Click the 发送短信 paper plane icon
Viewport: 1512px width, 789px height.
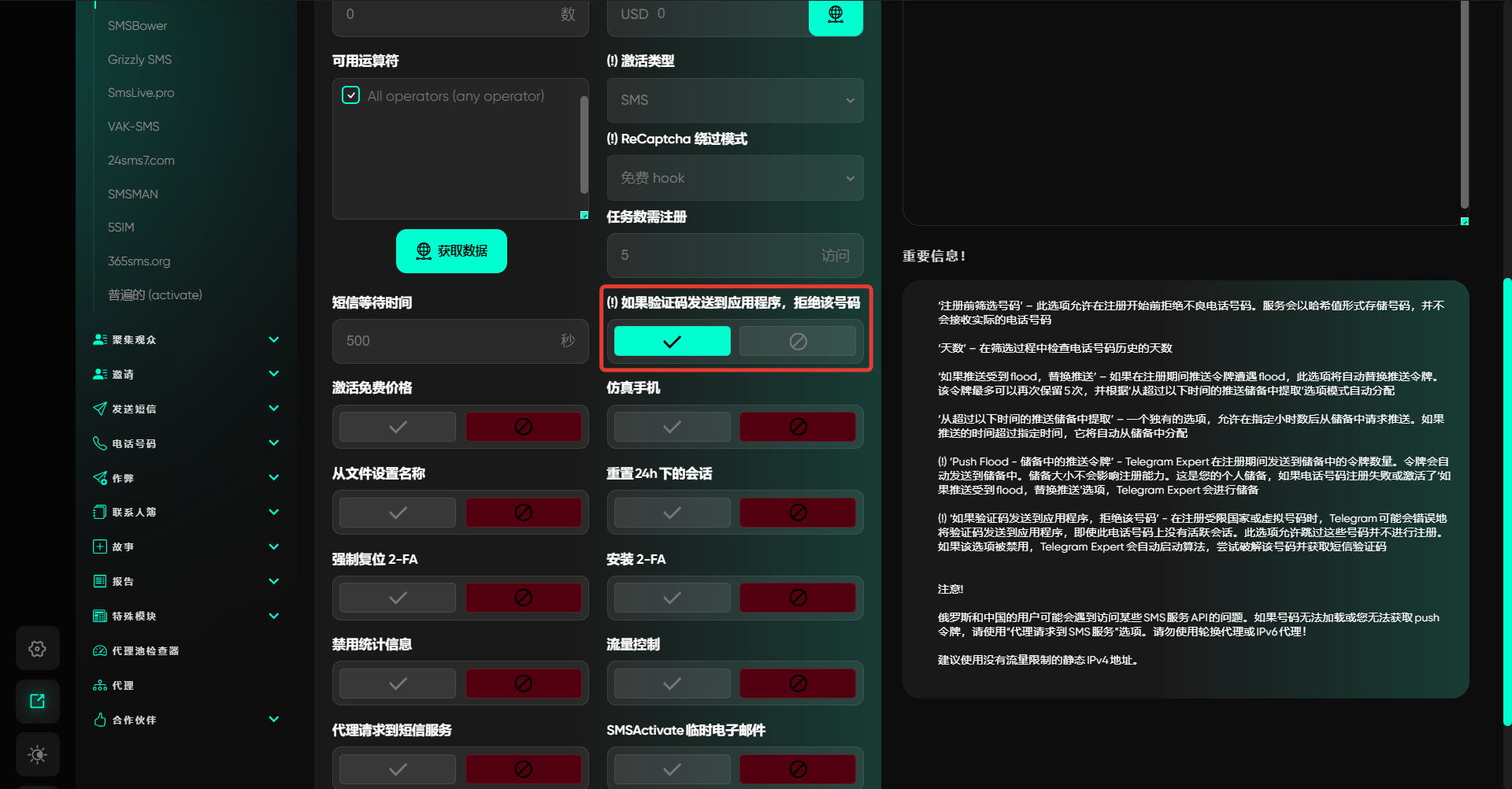(x=100, y=409)
